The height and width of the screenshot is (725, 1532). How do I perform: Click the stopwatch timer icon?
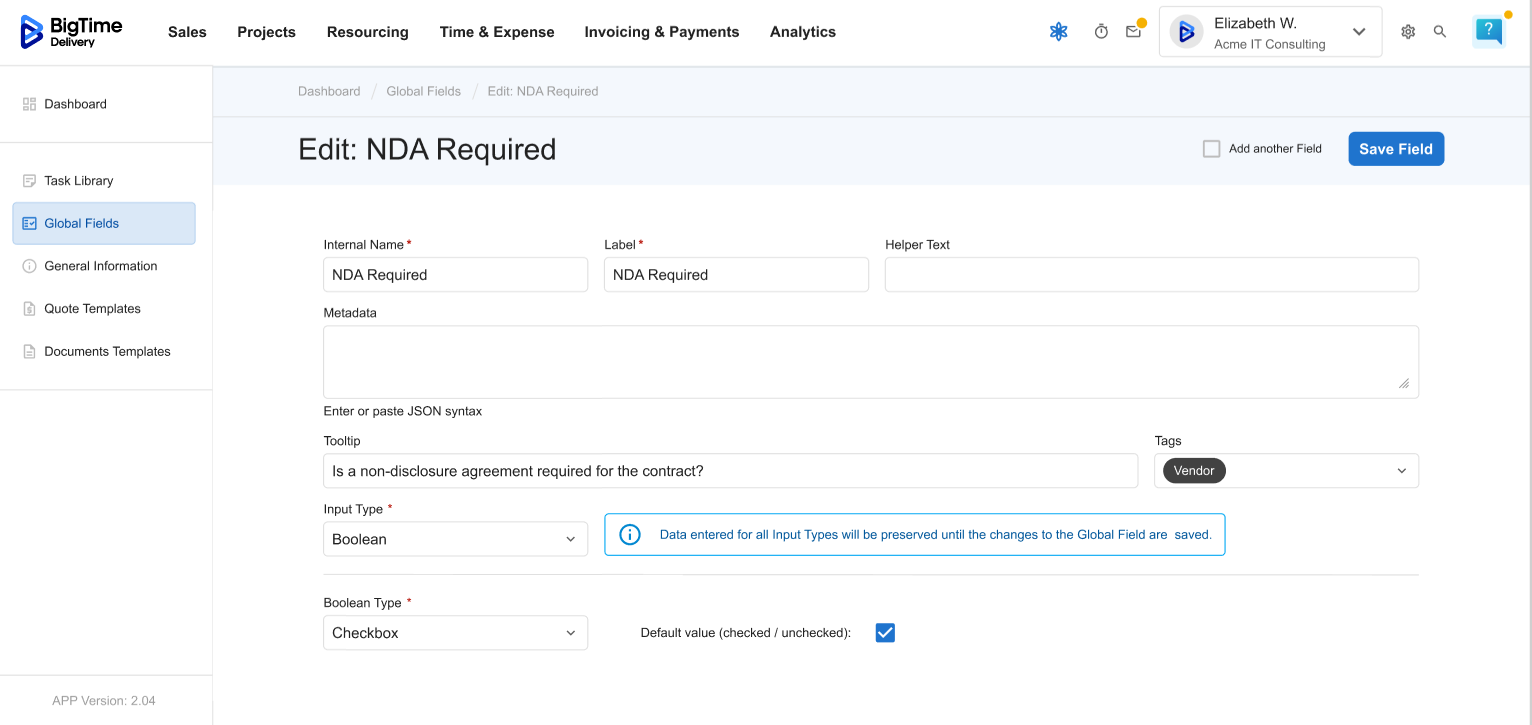[1101, 32]
